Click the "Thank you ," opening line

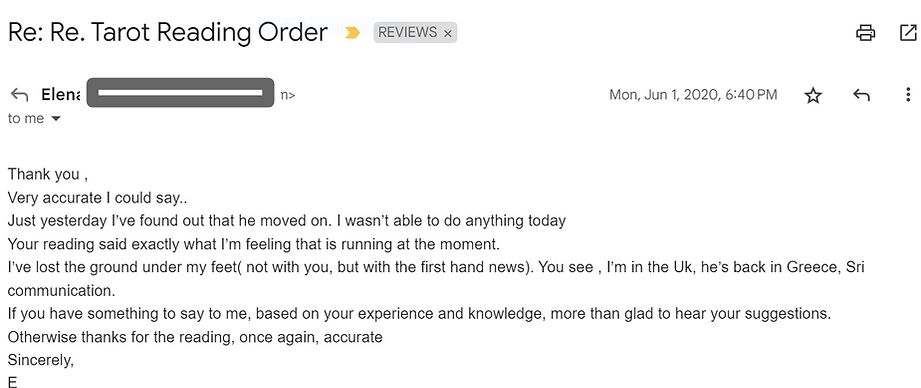[48, 175]
